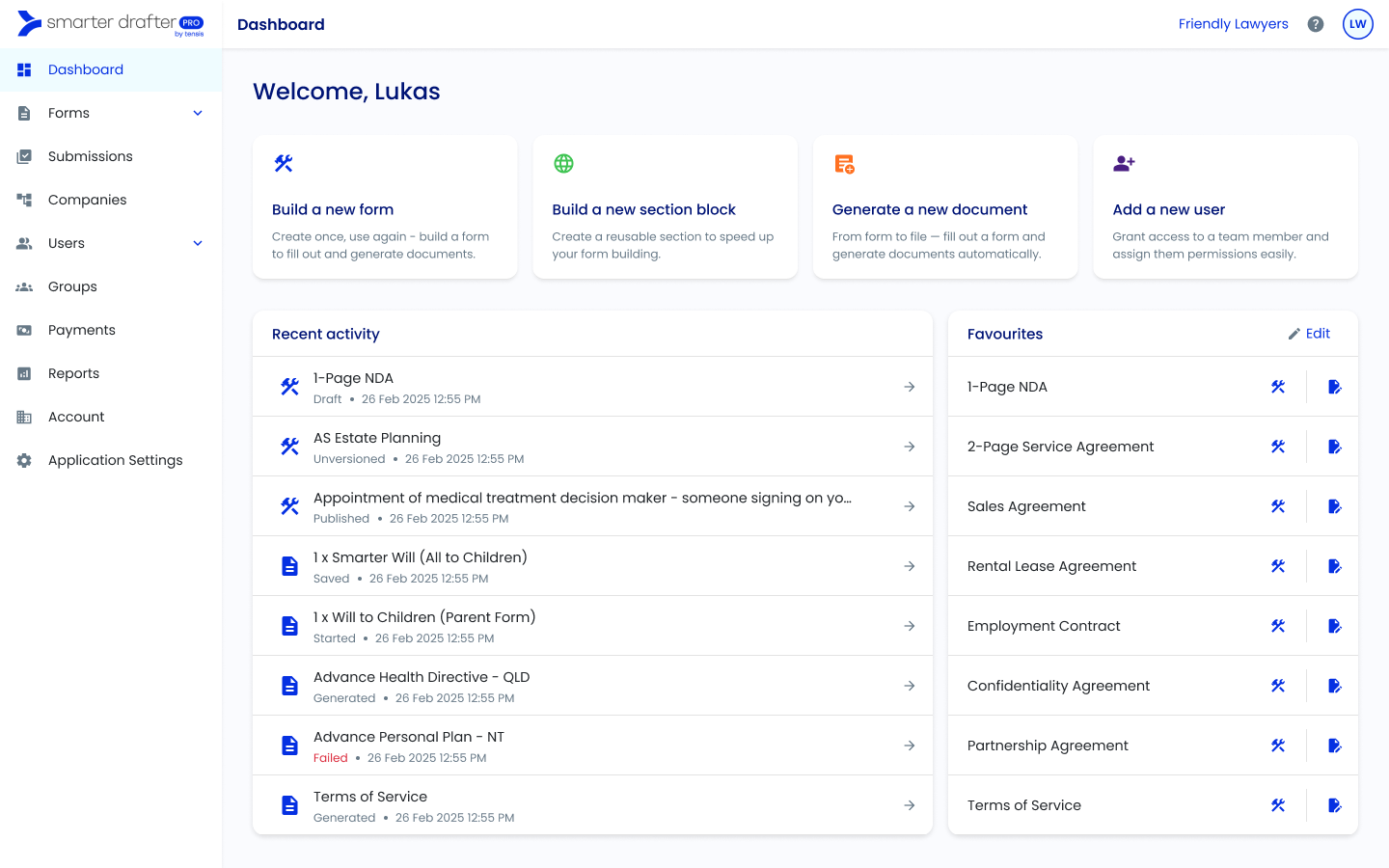Click generate document icon for Sales Agreement
The height and width of the screenshot is (868, 1389).
pos(1334,506)
